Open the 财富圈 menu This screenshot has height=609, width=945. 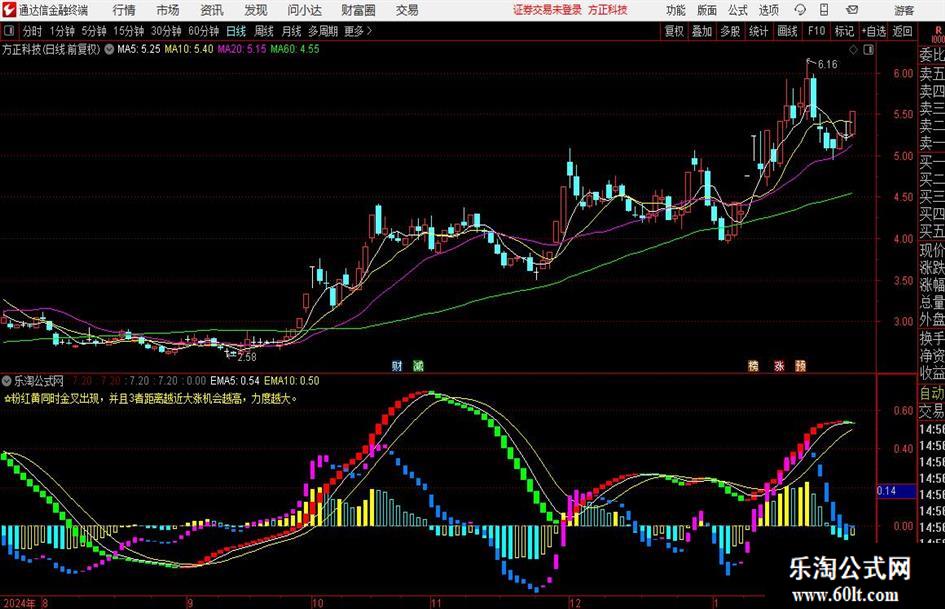pyautogui.click(x=358, y=10)
